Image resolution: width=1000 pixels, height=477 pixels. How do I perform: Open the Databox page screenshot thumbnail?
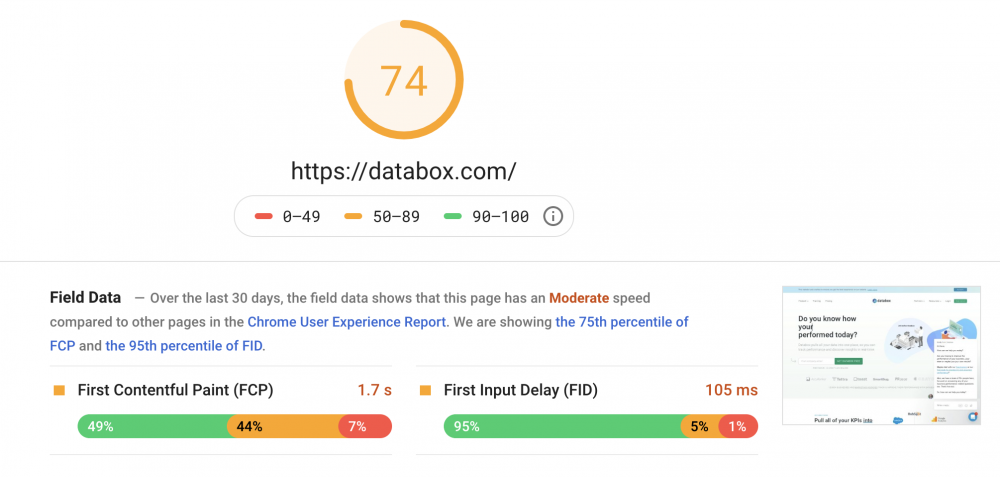click(881, 355)
